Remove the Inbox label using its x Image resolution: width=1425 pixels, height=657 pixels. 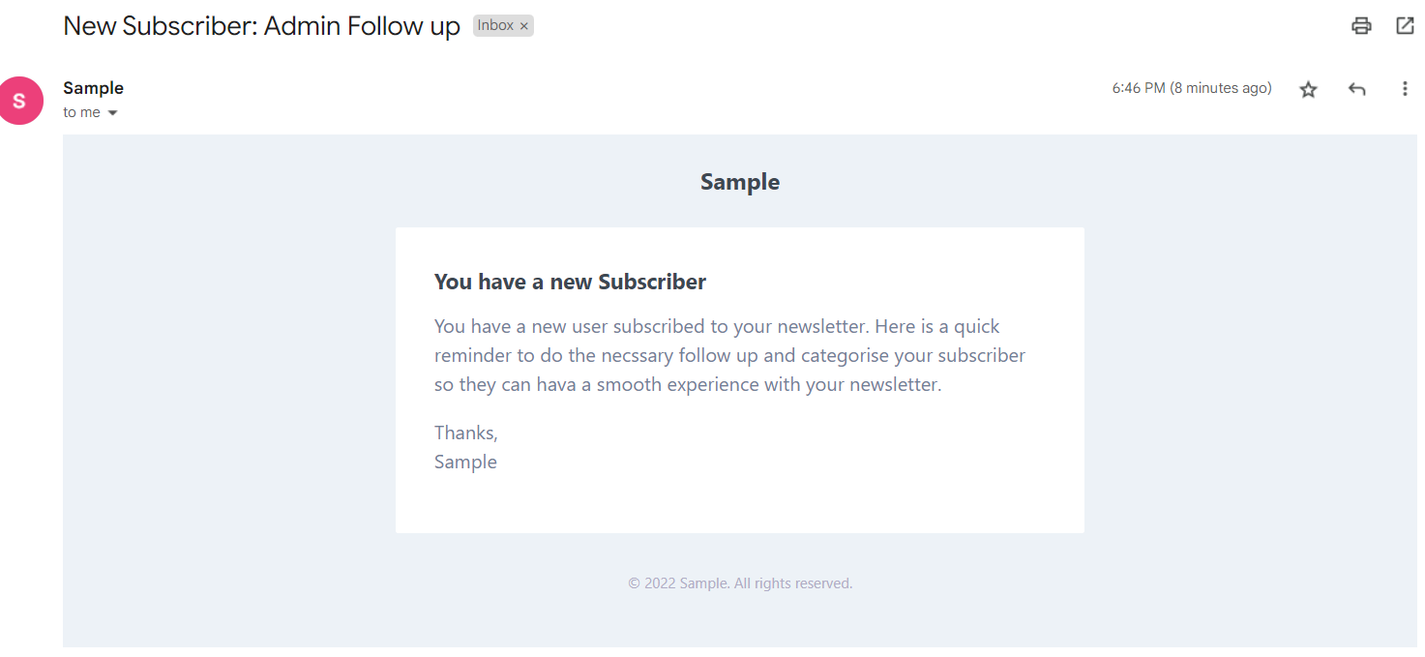point(524,25)
